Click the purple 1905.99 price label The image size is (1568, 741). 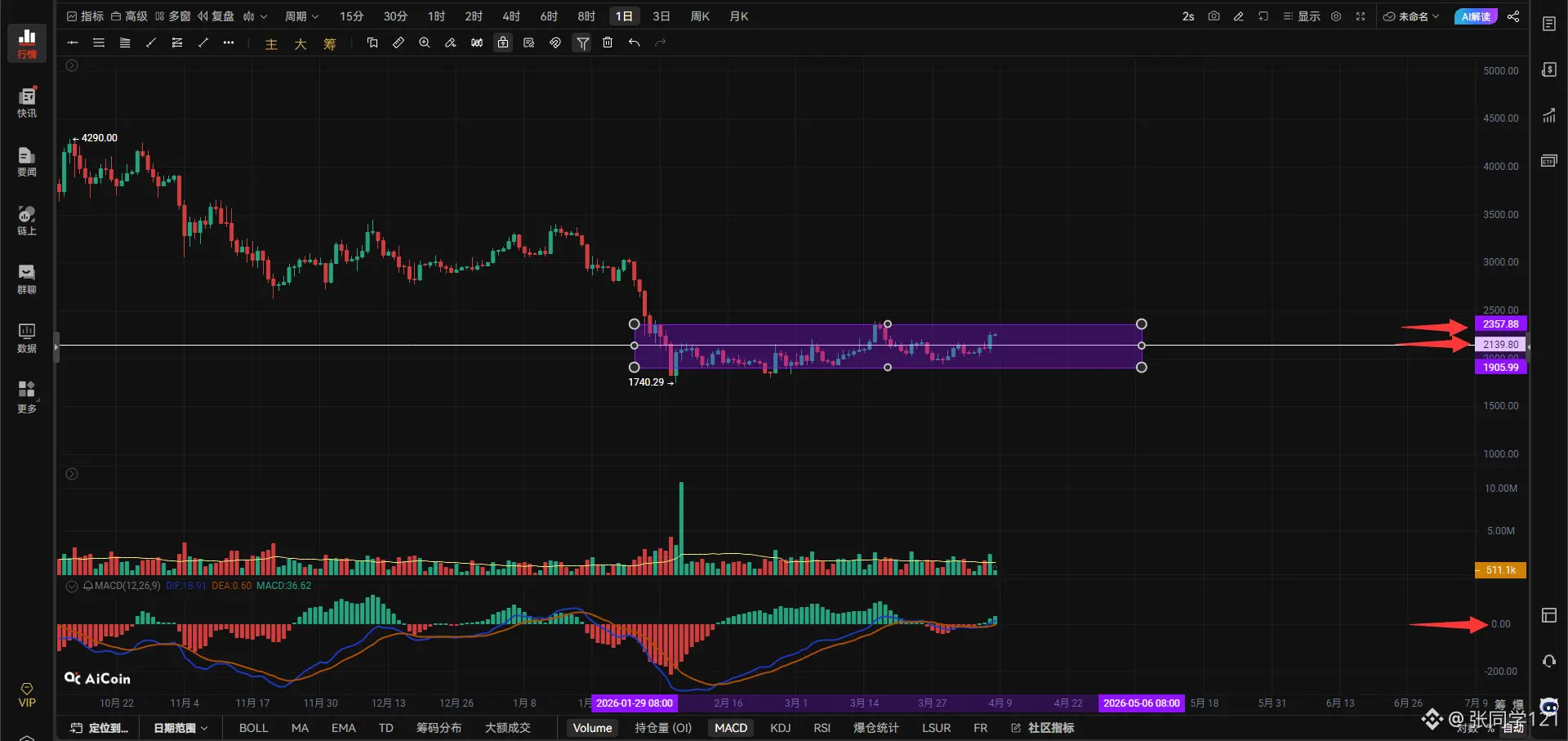point(1500,368)
